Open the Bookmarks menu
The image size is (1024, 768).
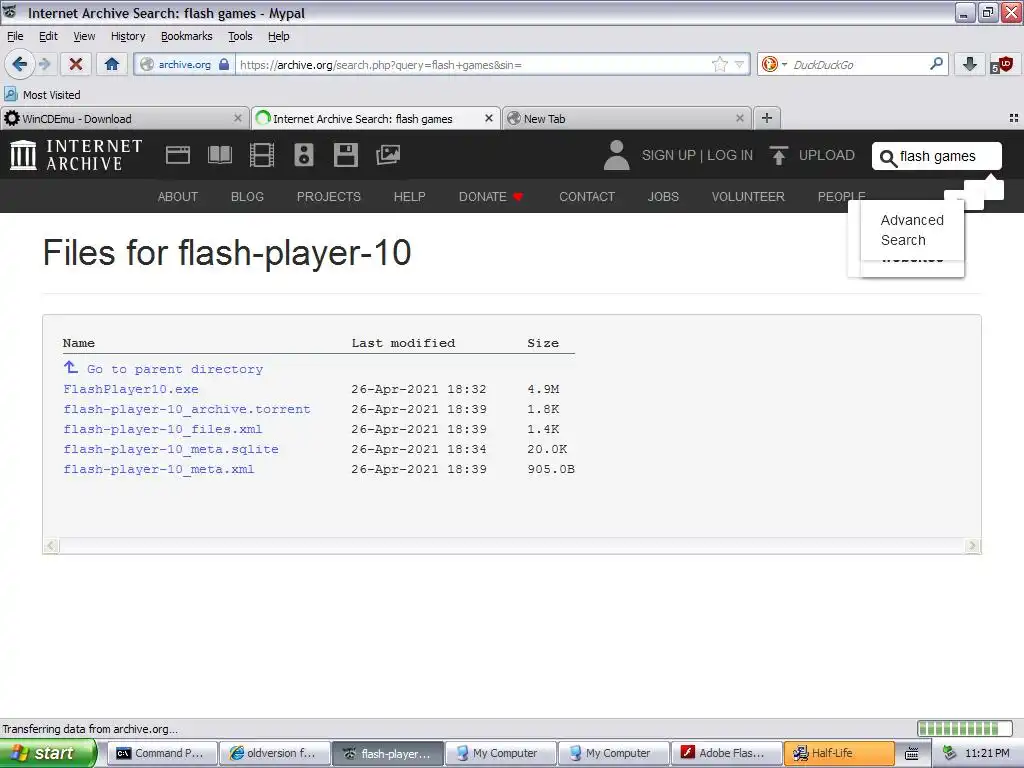coord(186,36)
